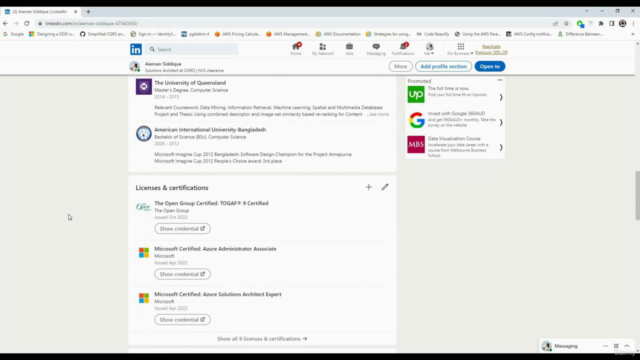640x360 pixels.
Task: Bookmark page with the star icon
Action: coord(566,24)
